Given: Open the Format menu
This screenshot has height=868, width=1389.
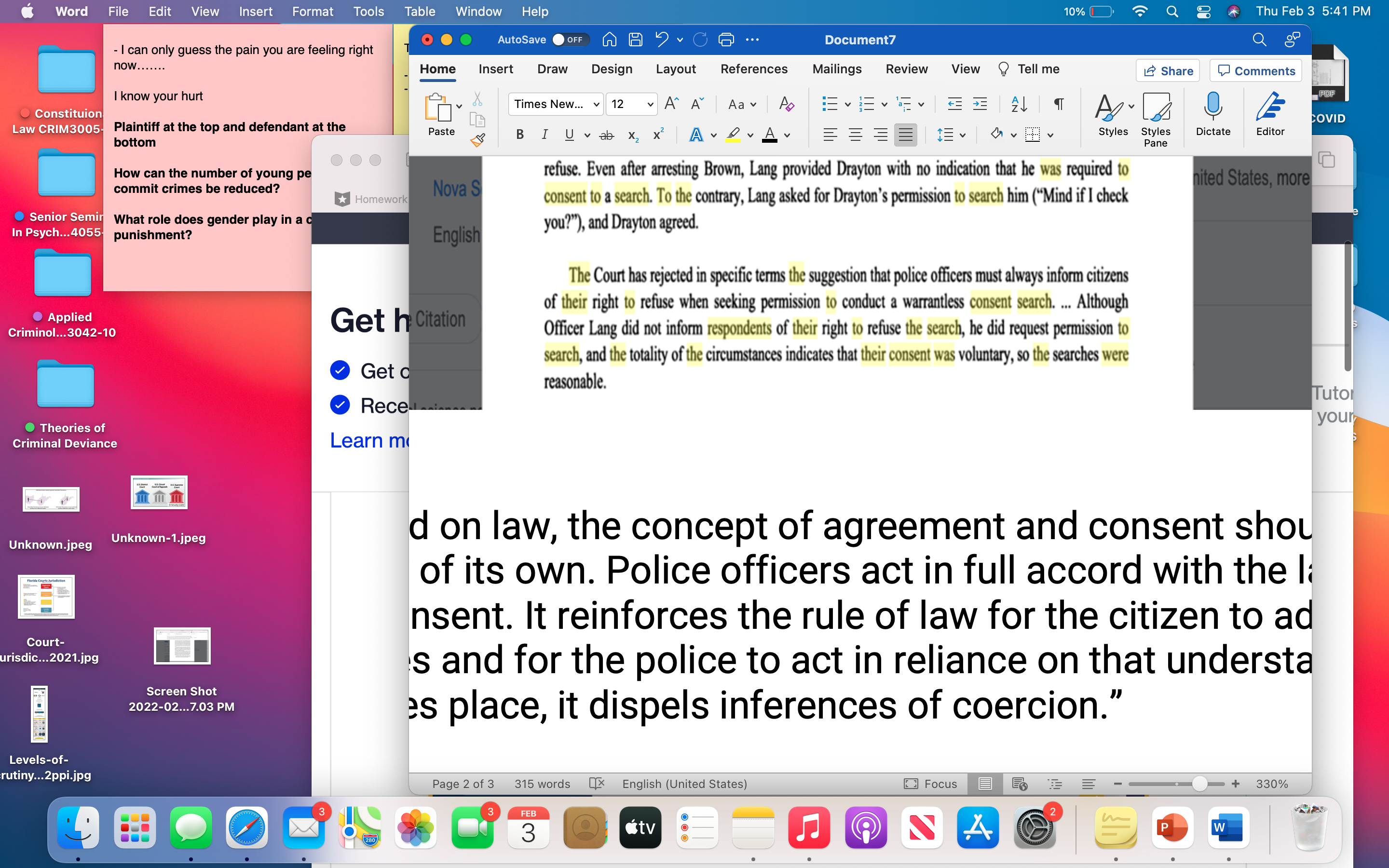Looking at the screenshot, I should click(312, 11).
